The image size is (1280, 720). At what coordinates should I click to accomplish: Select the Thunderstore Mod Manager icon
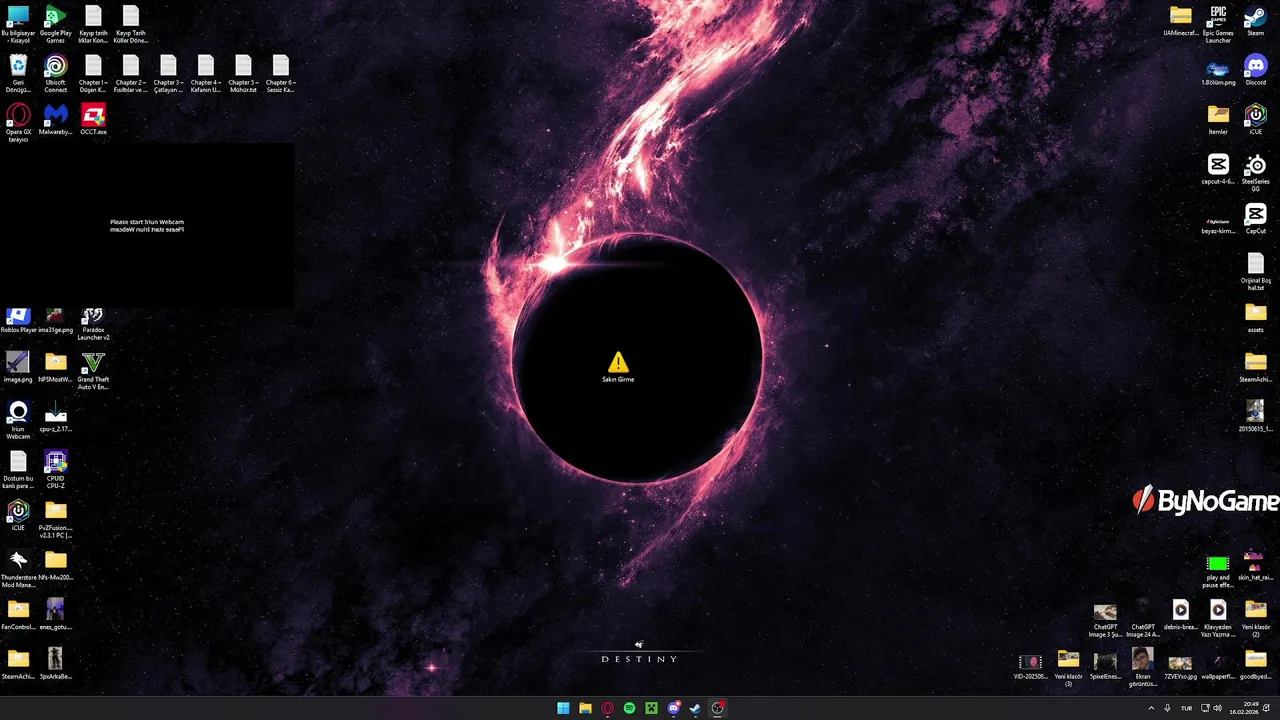[18, 561]
